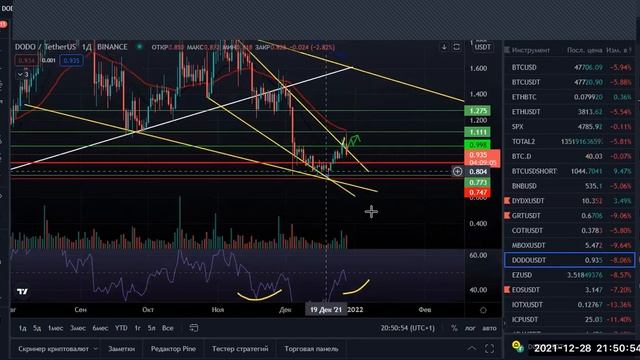Click the watchlist icon left of Инструмент header
This screenshot has width=640, height=360.
[x=507, y=50]
